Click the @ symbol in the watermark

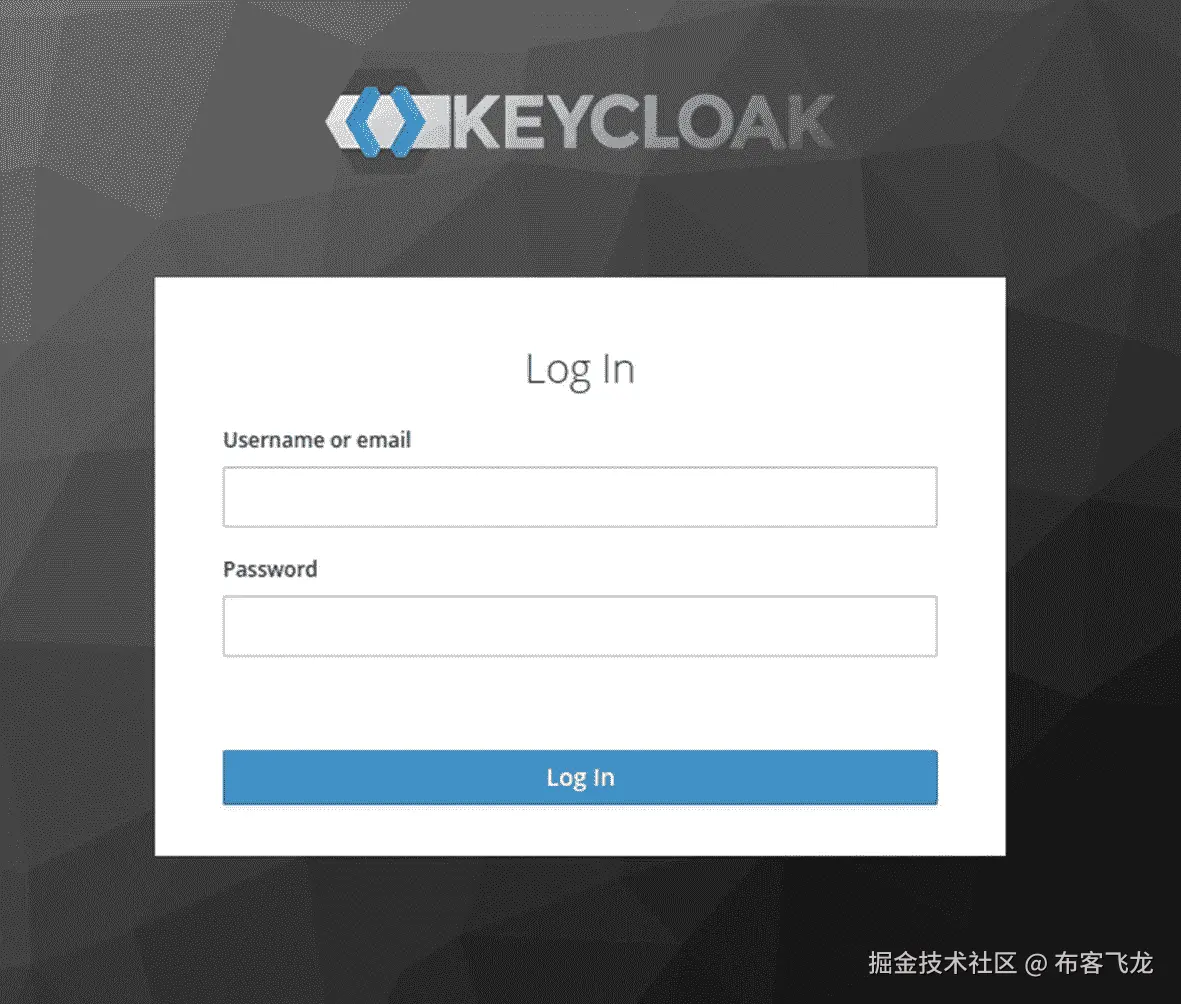[1036, 963]
